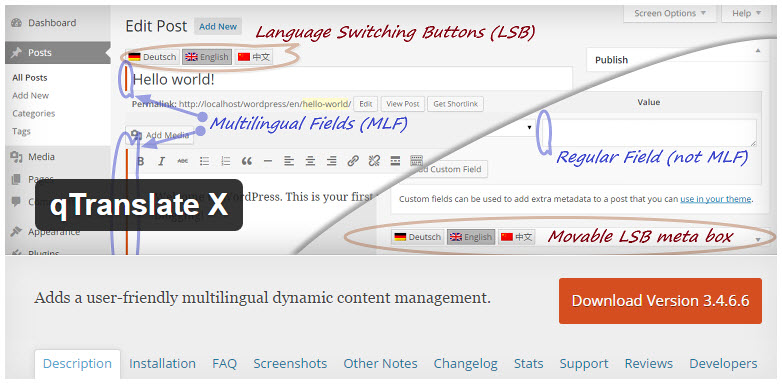Open the Screen Options dropdown
The width and height of the screenshot is (782, 384).
[670, 13]
